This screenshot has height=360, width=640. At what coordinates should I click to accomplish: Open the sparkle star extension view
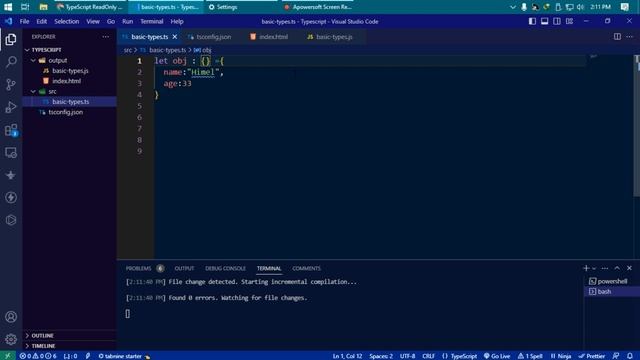click(11, 175)
